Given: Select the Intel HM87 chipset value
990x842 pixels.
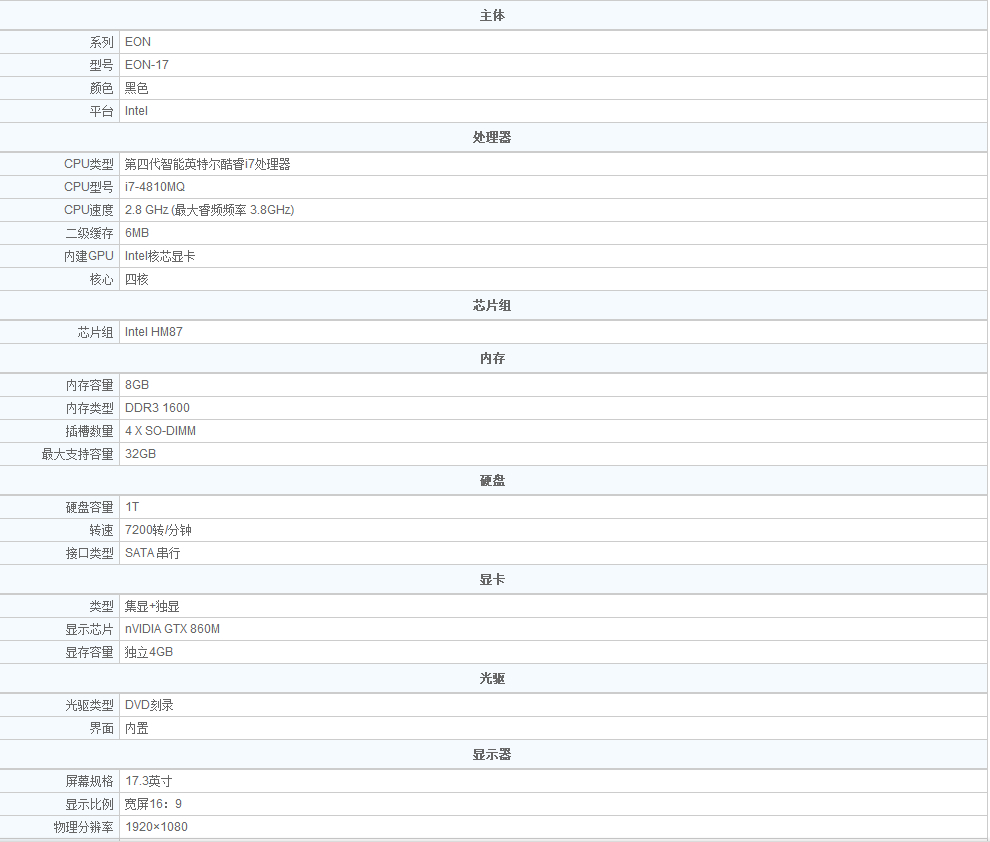Looking at the screenshot, I should click(153, 332).
